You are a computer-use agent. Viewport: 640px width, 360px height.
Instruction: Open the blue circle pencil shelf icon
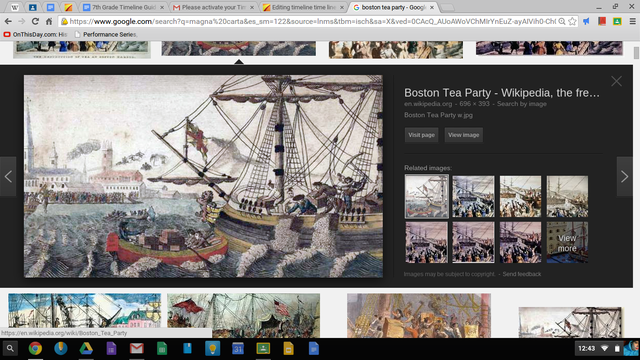coord(60,349)
